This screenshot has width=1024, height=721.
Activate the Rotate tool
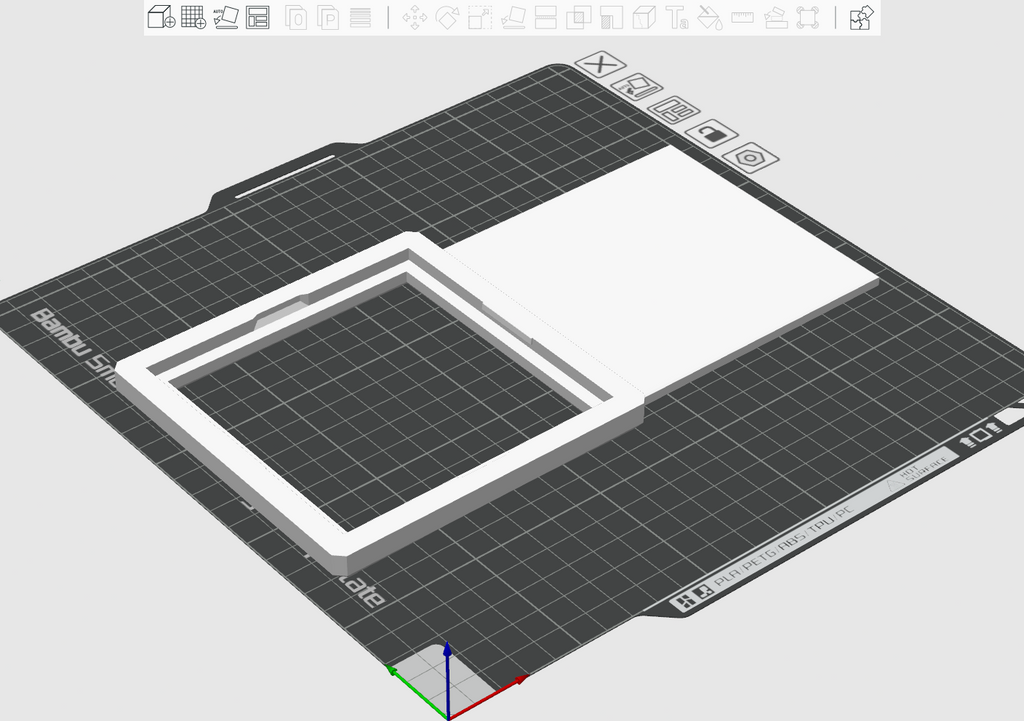(447, 18)
